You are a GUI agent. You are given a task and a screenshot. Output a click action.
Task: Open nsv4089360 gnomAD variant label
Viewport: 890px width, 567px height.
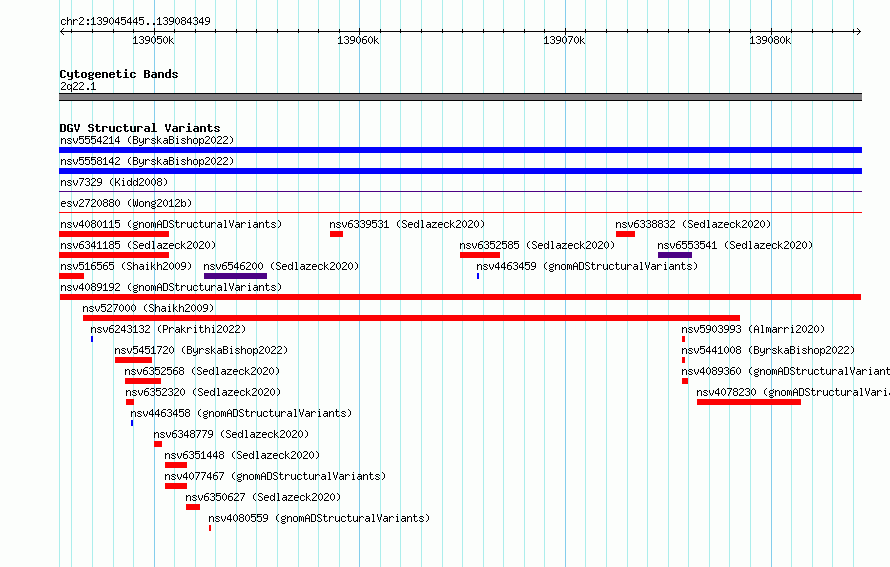click(x=786, y=371)
